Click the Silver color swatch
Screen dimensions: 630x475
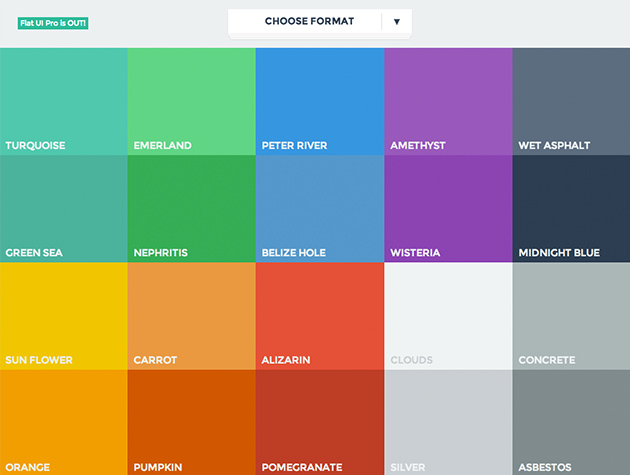coord(448,422)
